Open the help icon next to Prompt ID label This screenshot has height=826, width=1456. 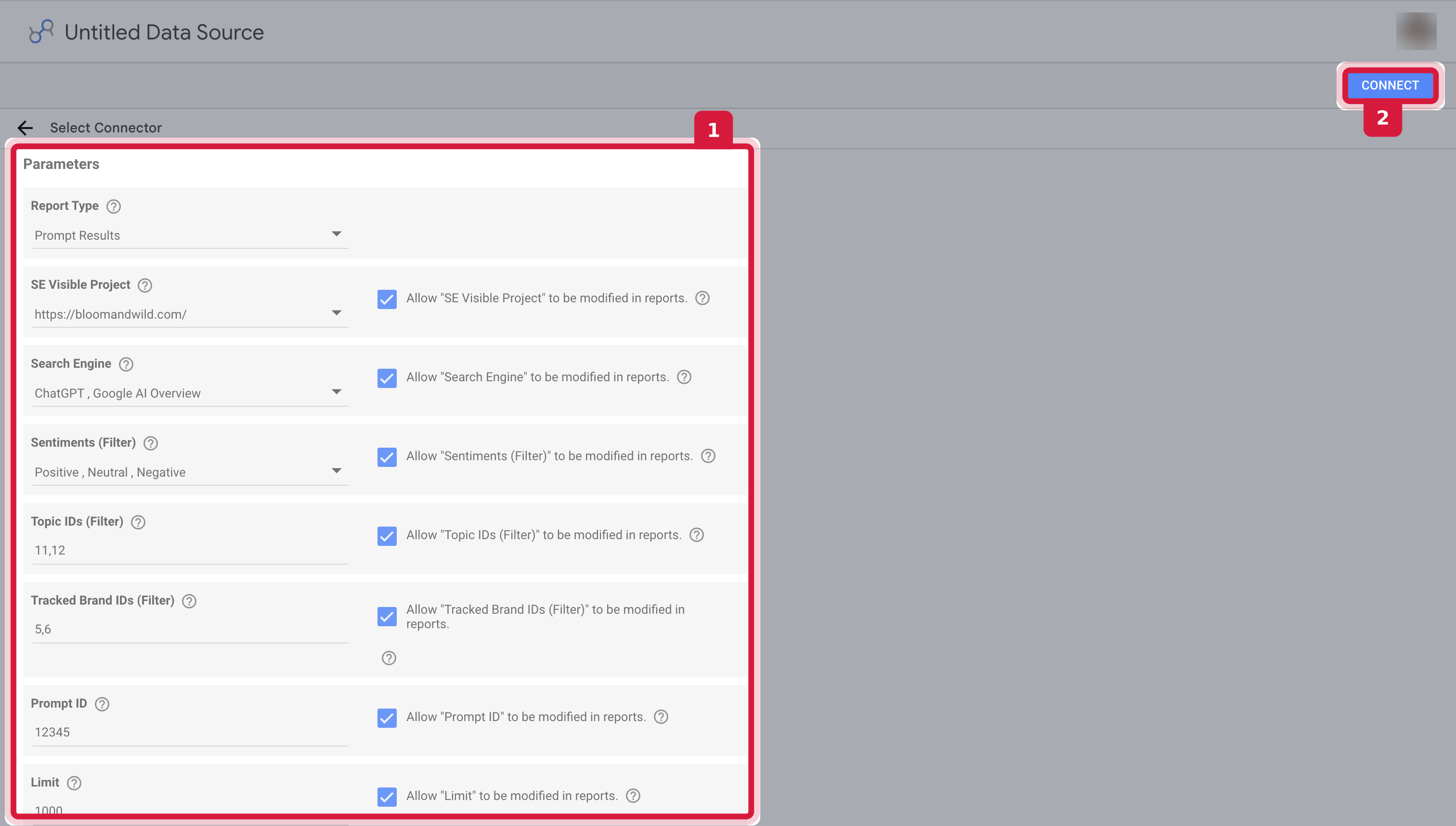(x=102, y=704)
